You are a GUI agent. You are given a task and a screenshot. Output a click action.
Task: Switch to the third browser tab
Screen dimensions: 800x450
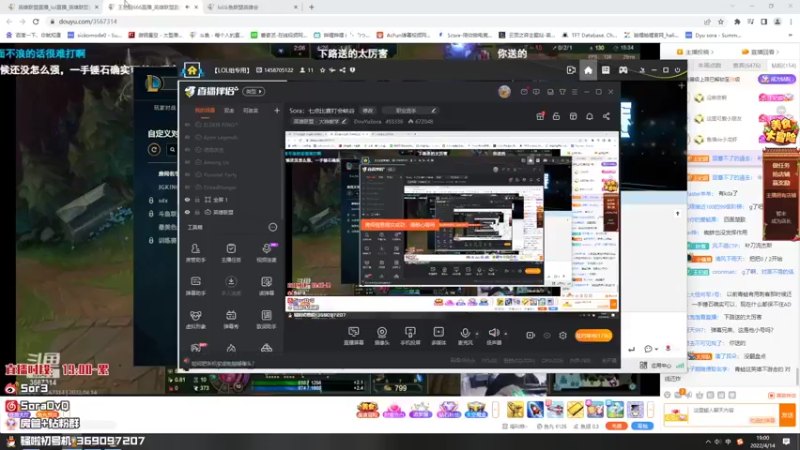[254, 7]
